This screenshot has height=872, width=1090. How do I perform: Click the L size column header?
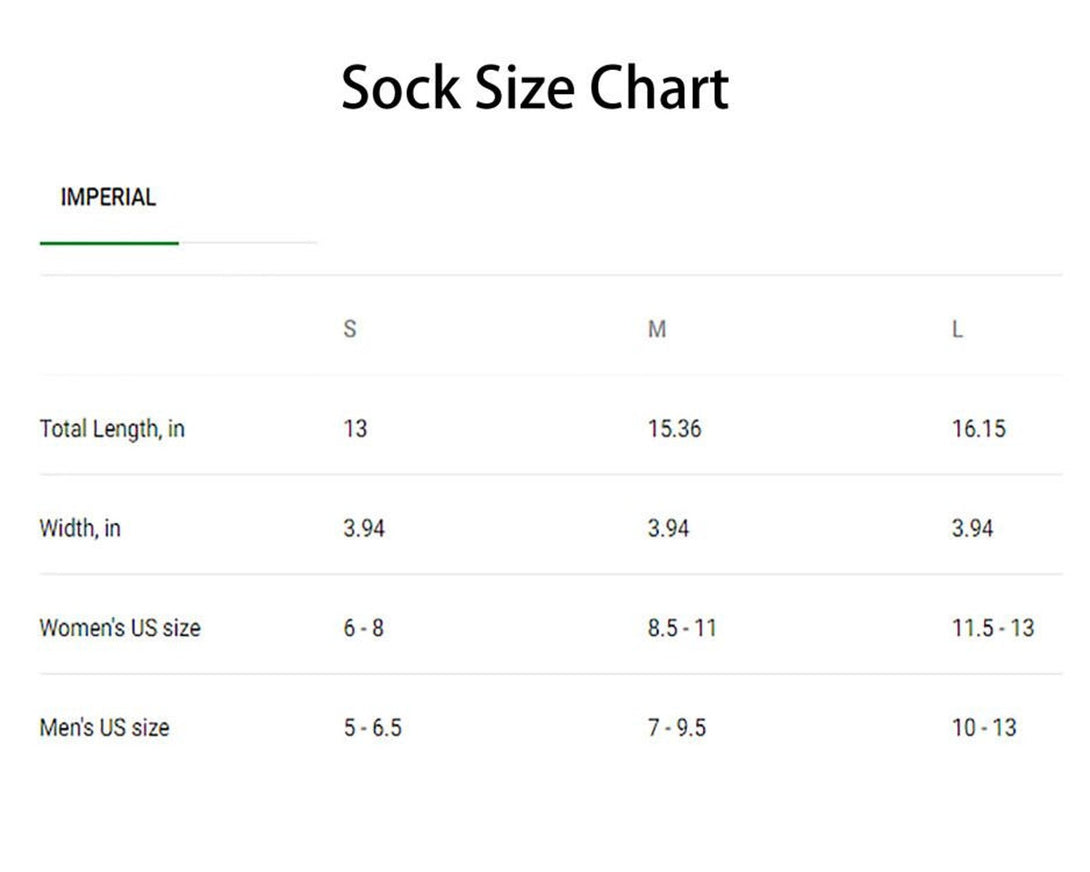(x=957, y=329)
